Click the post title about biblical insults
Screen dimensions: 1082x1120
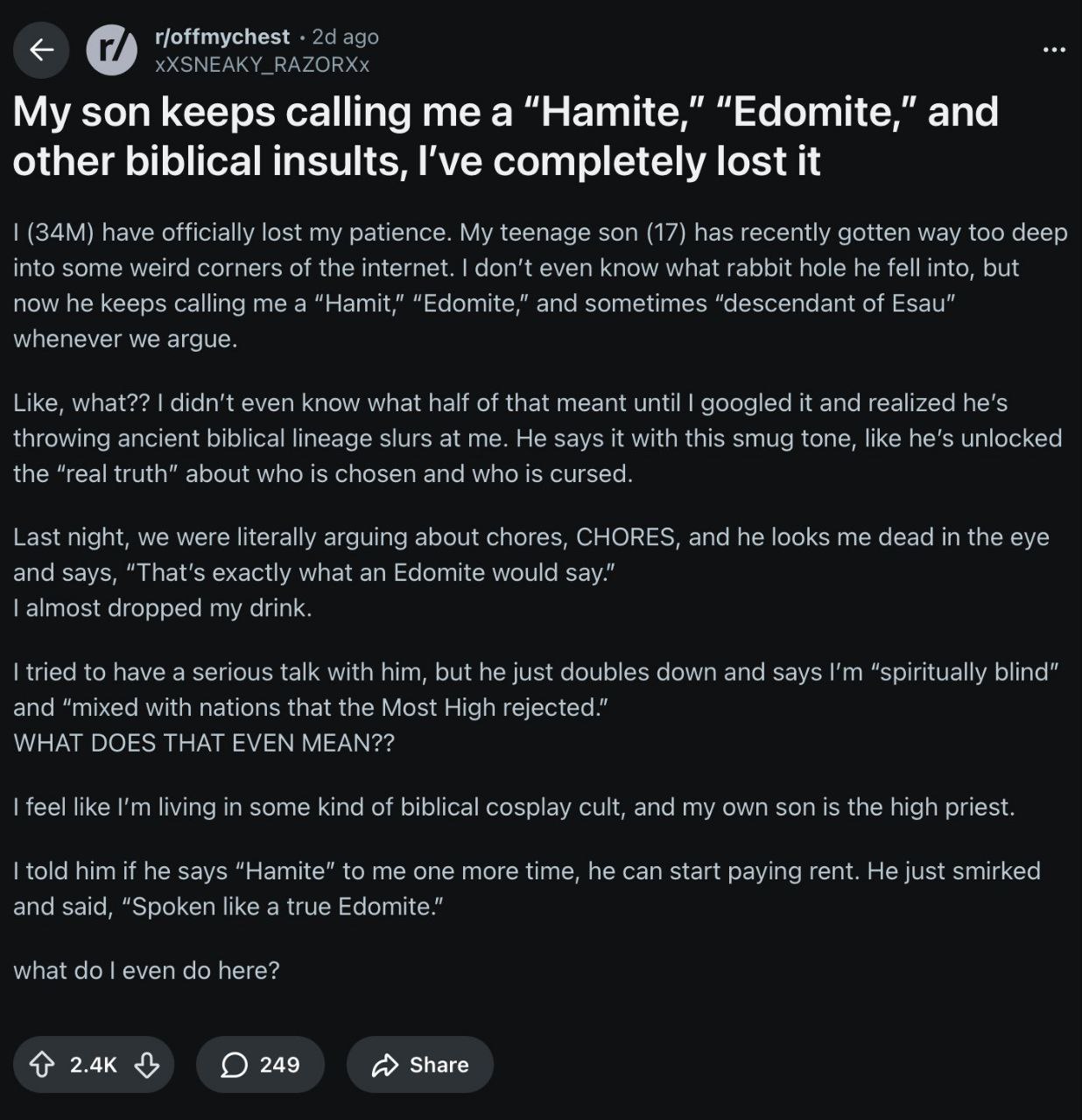[505, 136]
